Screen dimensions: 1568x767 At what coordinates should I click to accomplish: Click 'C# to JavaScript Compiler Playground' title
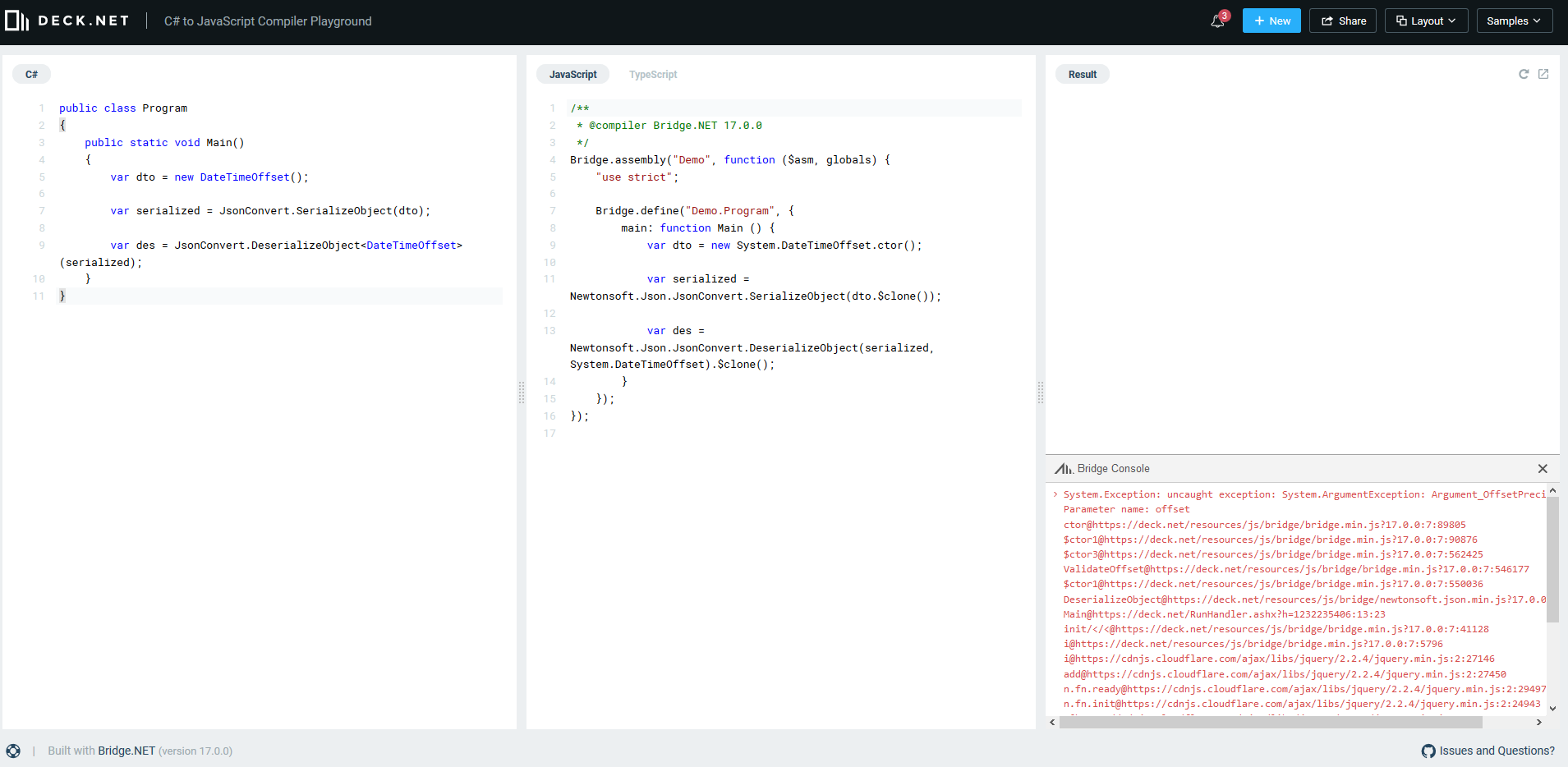[x=268, y=21]
